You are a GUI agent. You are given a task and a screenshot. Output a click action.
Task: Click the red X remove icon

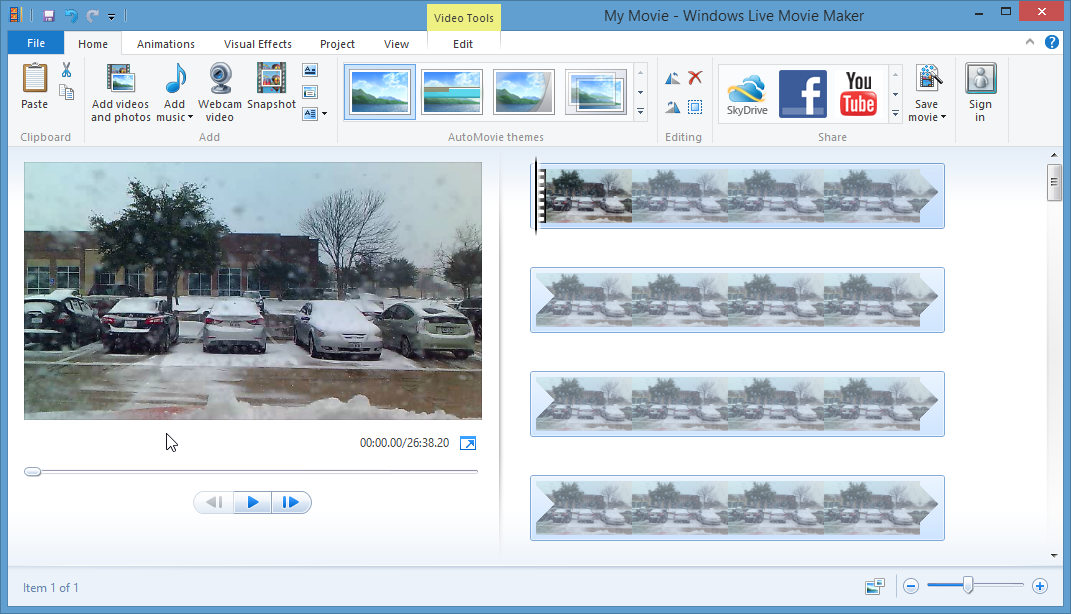[x=695, y=78]
